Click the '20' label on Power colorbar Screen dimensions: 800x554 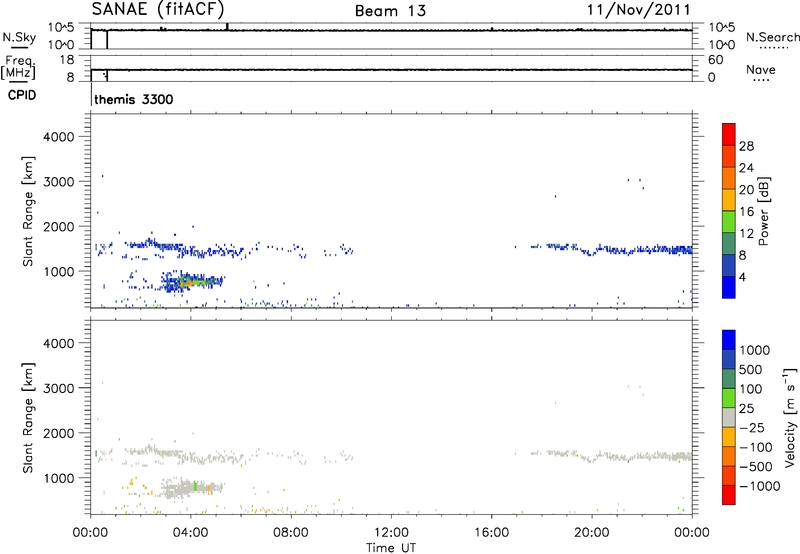pos(746,190)
